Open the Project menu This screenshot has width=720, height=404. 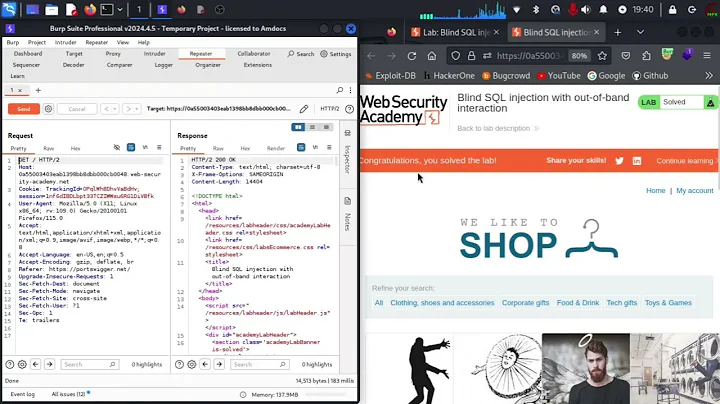pos(37,42)
